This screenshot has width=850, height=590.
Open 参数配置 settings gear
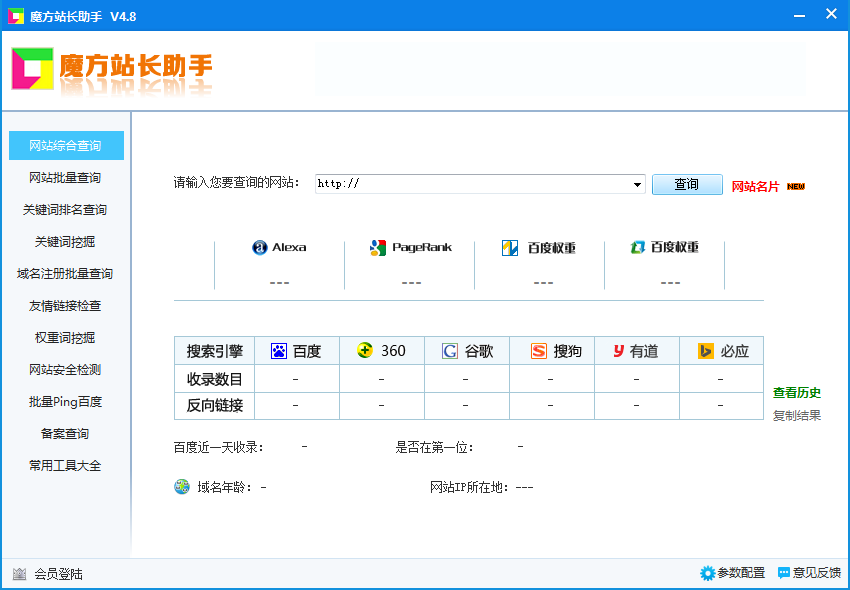(x=708, y=573)
